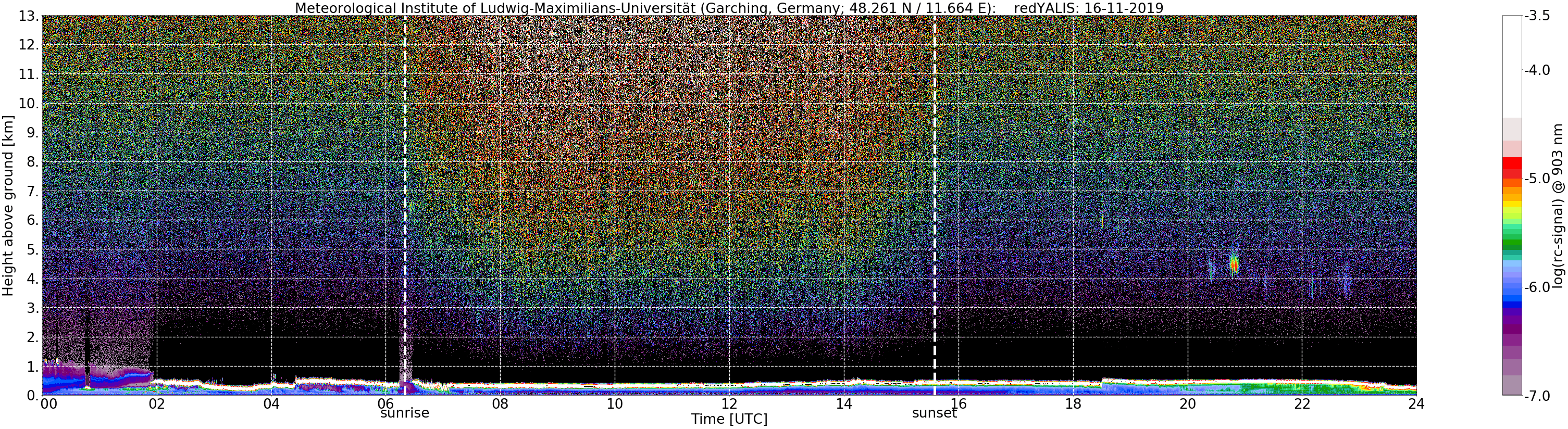Click the height axis tick label 1.
The height and width of the screenshot is (429, 1568).
[x=33, y=367]
